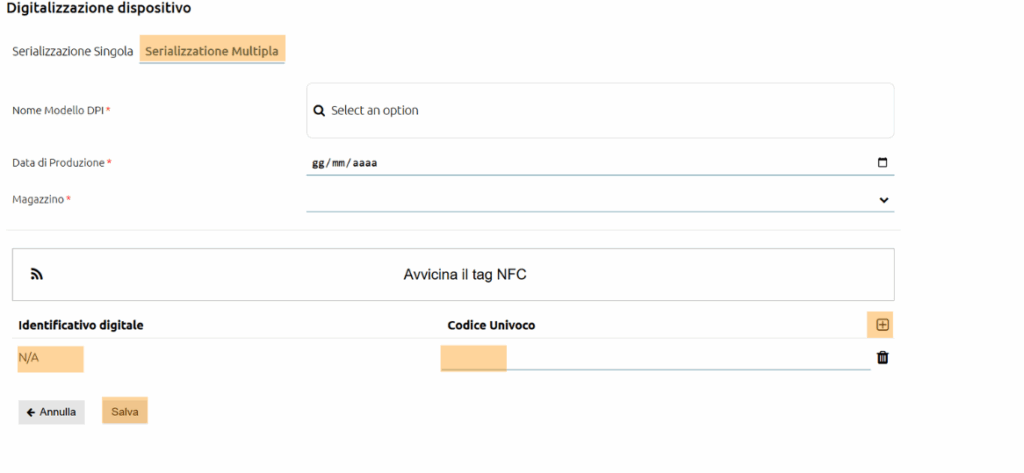This screenshot has width=1024, height=473.
Task: Click the magnifier icon in model search box
Action: click(319, 111)
